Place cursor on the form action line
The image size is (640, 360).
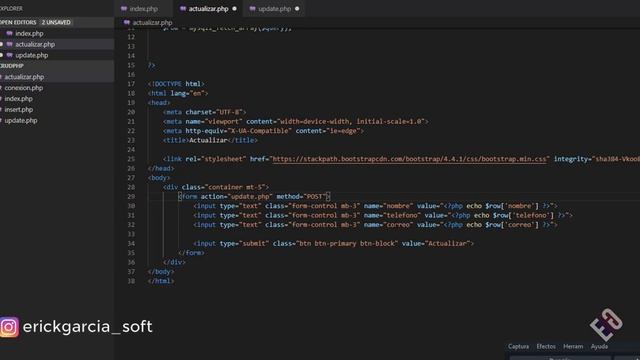[x=254, y=197]
